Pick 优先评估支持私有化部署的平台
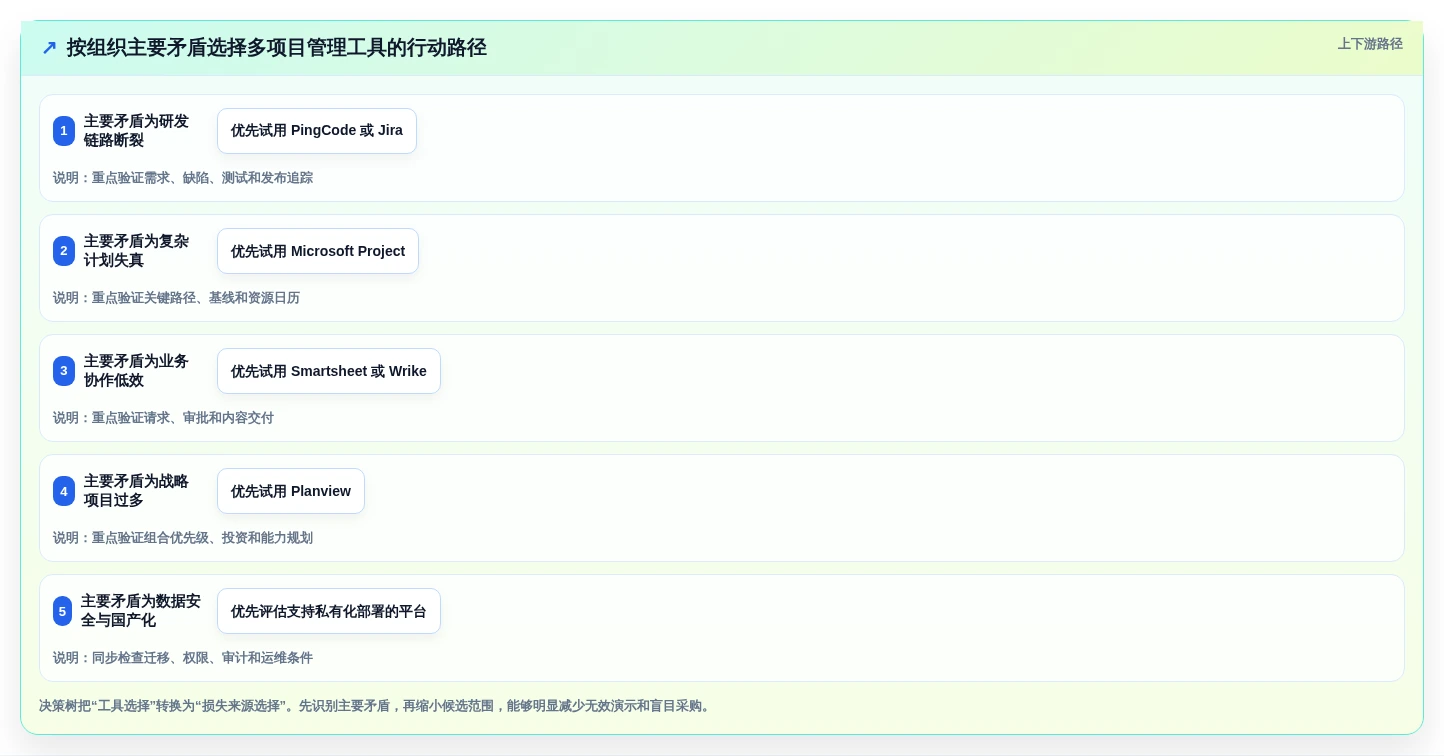Screen dimensions: 1444x756 pyautogui.click(x=329, y=611)
